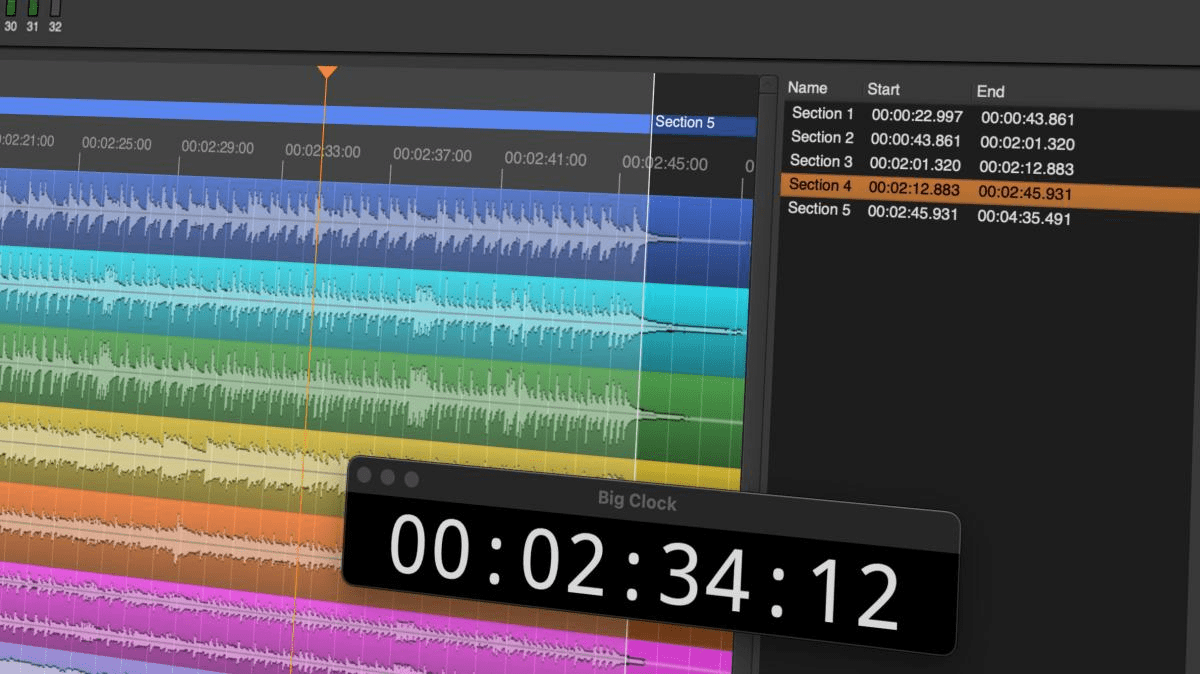
Task: Click Section 3 end time 00:02:12.883
Action: pyautogui.click(x=1026, y=168)
